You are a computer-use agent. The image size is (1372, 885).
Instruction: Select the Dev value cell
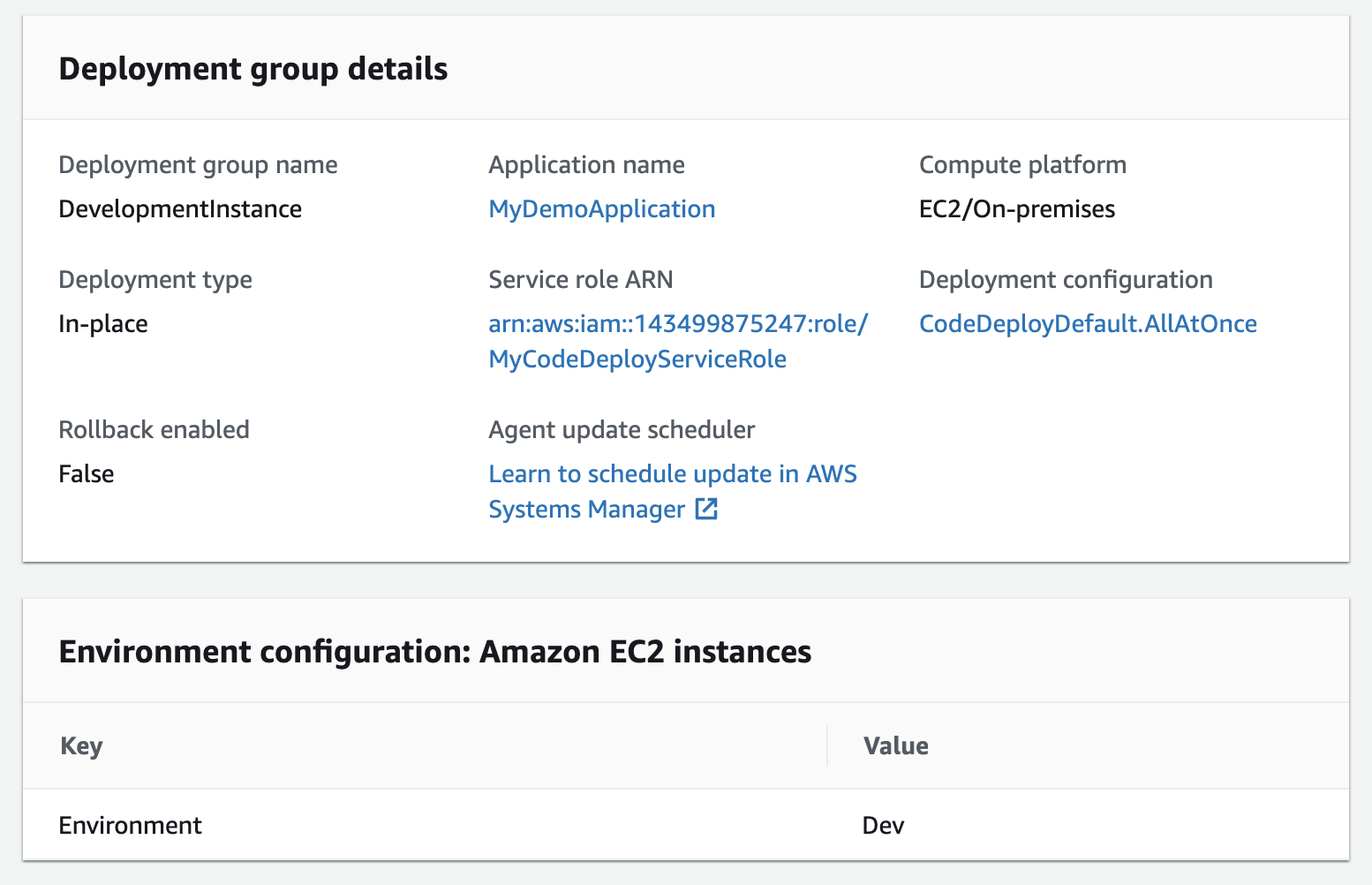pyautogui.click(x=883, y=826)
